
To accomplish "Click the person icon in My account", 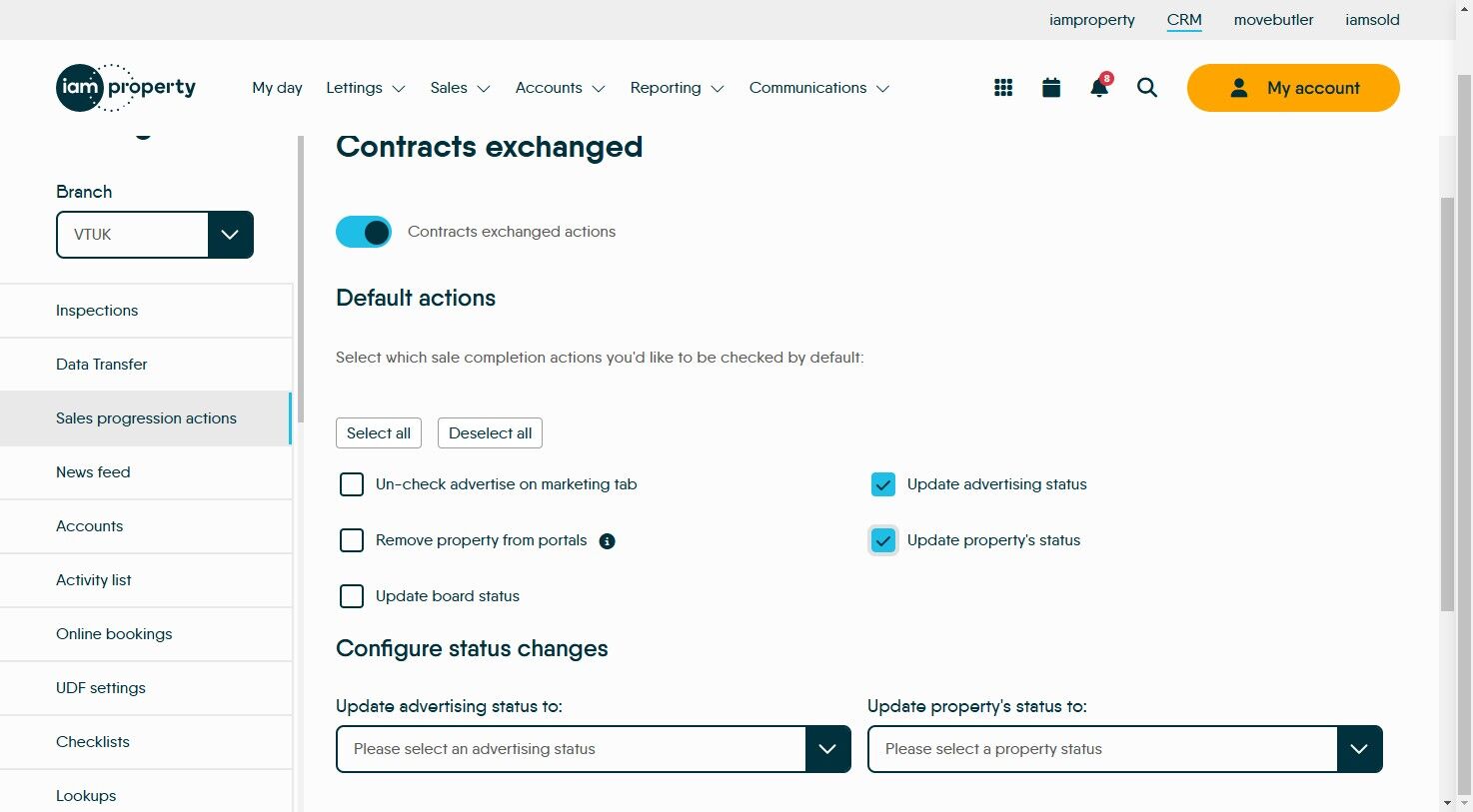I will (x=1239, y=88).
